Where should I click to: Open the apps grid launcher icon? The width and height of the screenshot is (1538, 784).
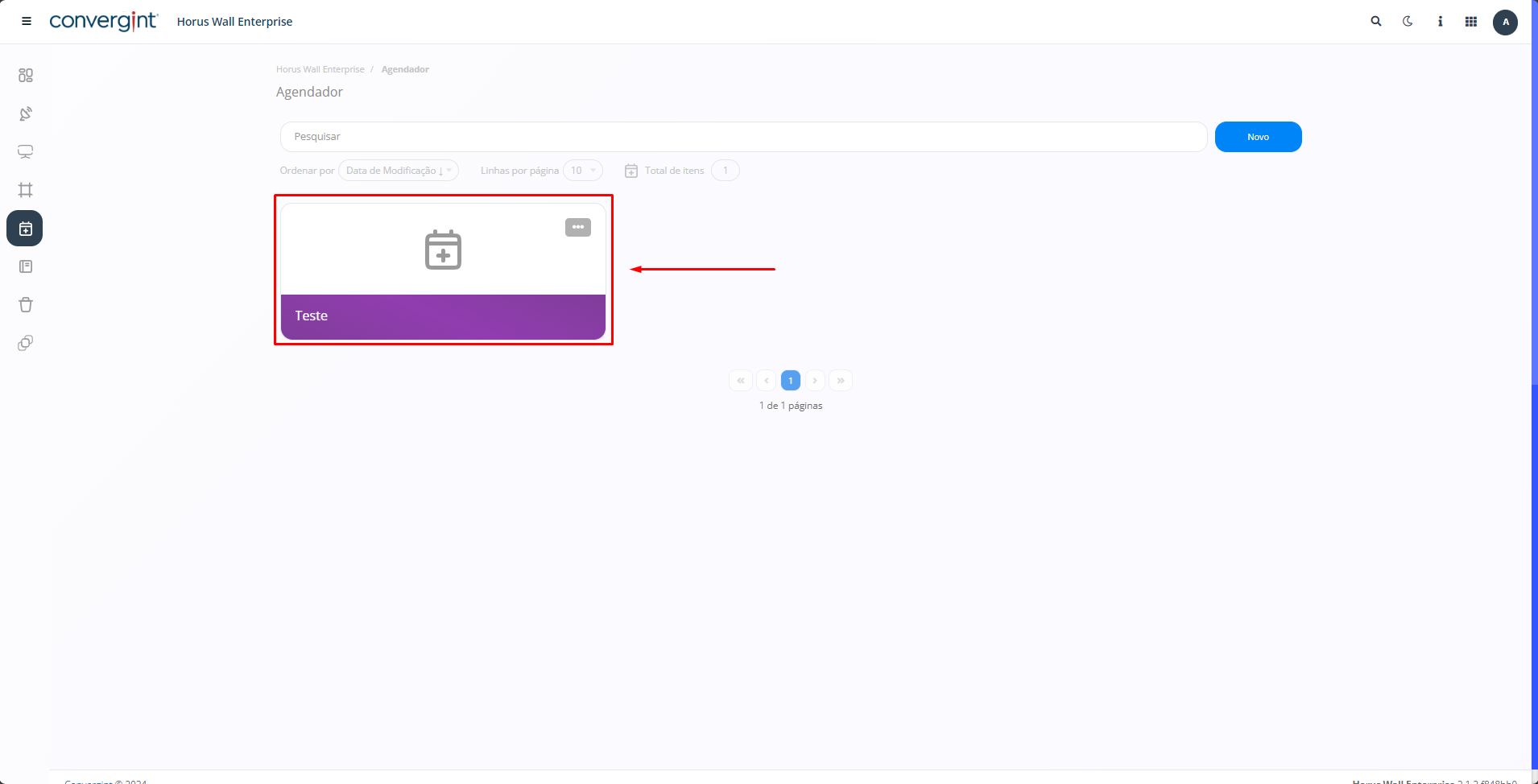(x=1471, y=22)
